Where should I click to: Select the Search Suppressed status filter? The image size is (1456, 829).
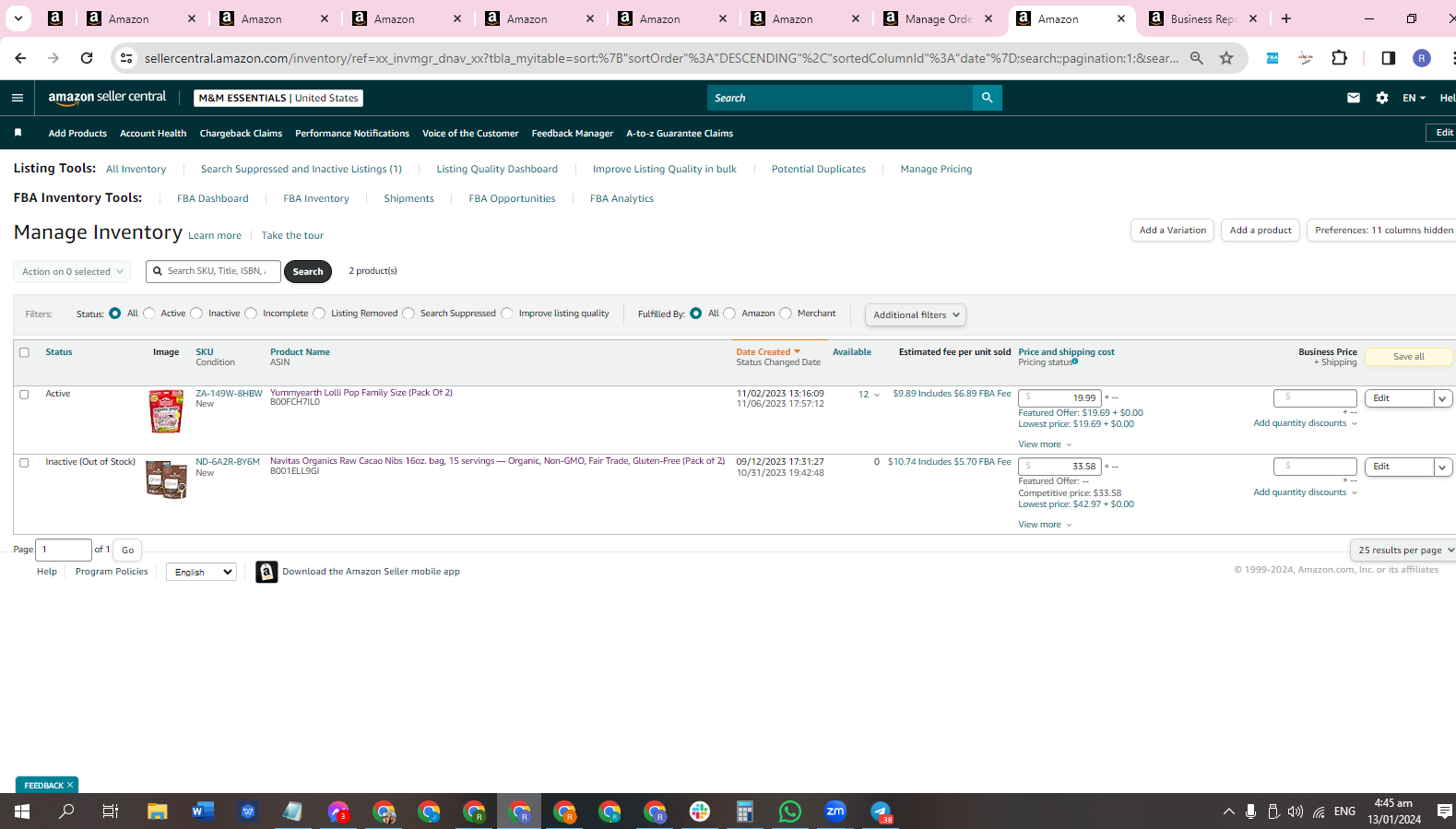pos(408,314)
